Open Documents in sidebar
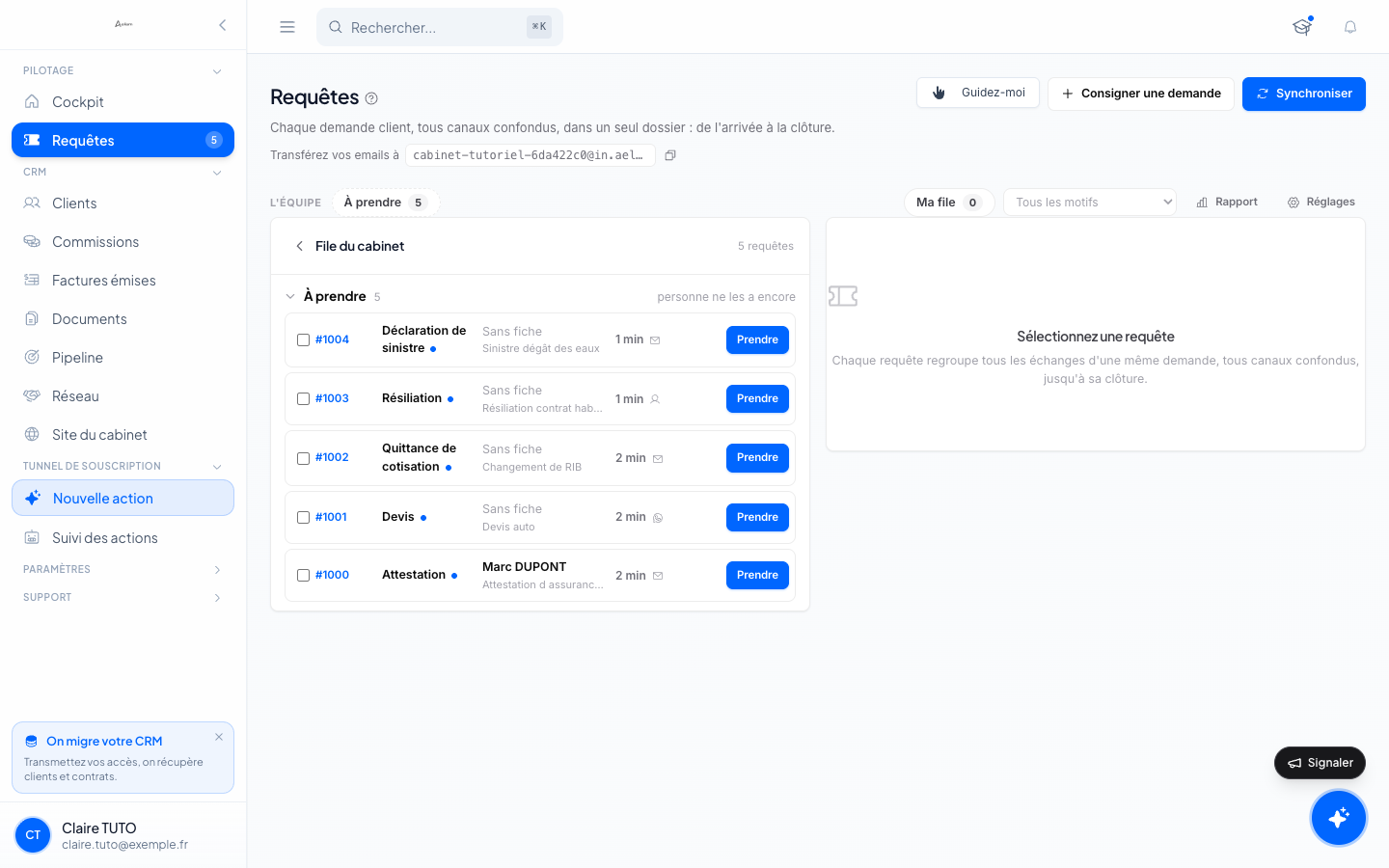 [123, 318]
